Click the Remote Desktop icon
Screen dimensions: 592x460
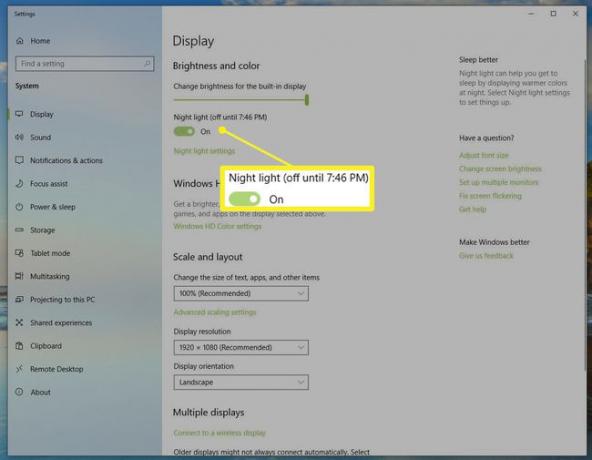pyautogui.click(x=19, y=369)
